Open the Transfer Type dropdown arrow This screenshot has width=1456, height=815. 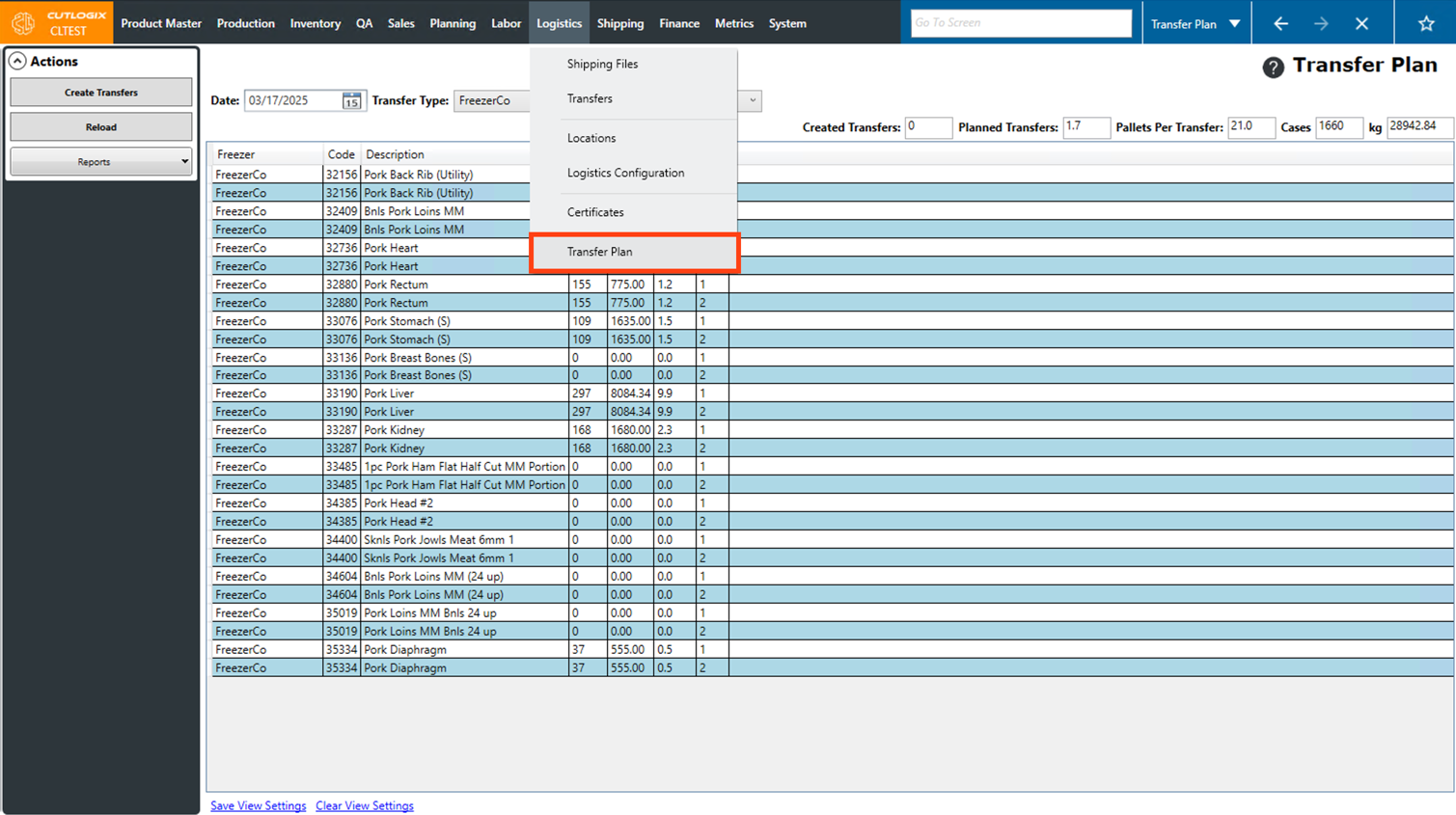[753, 101]
